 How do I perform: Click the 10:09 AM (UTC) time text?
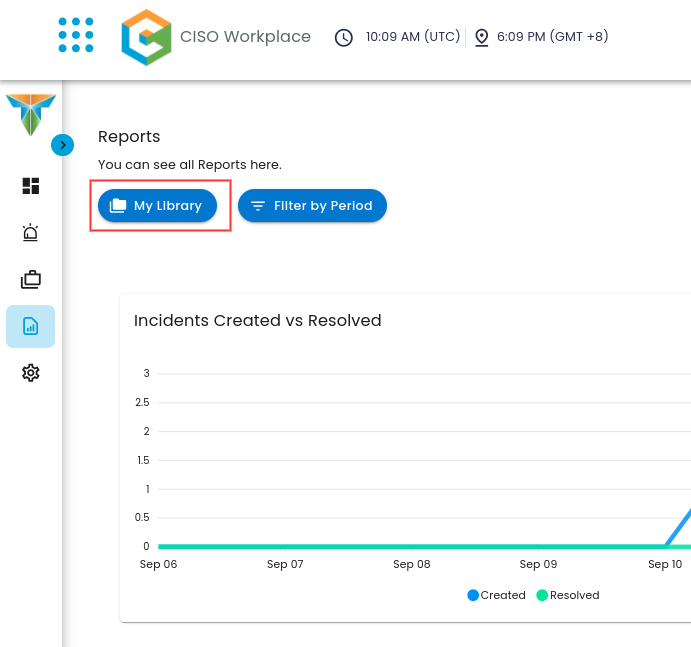(x=413, y=37)
